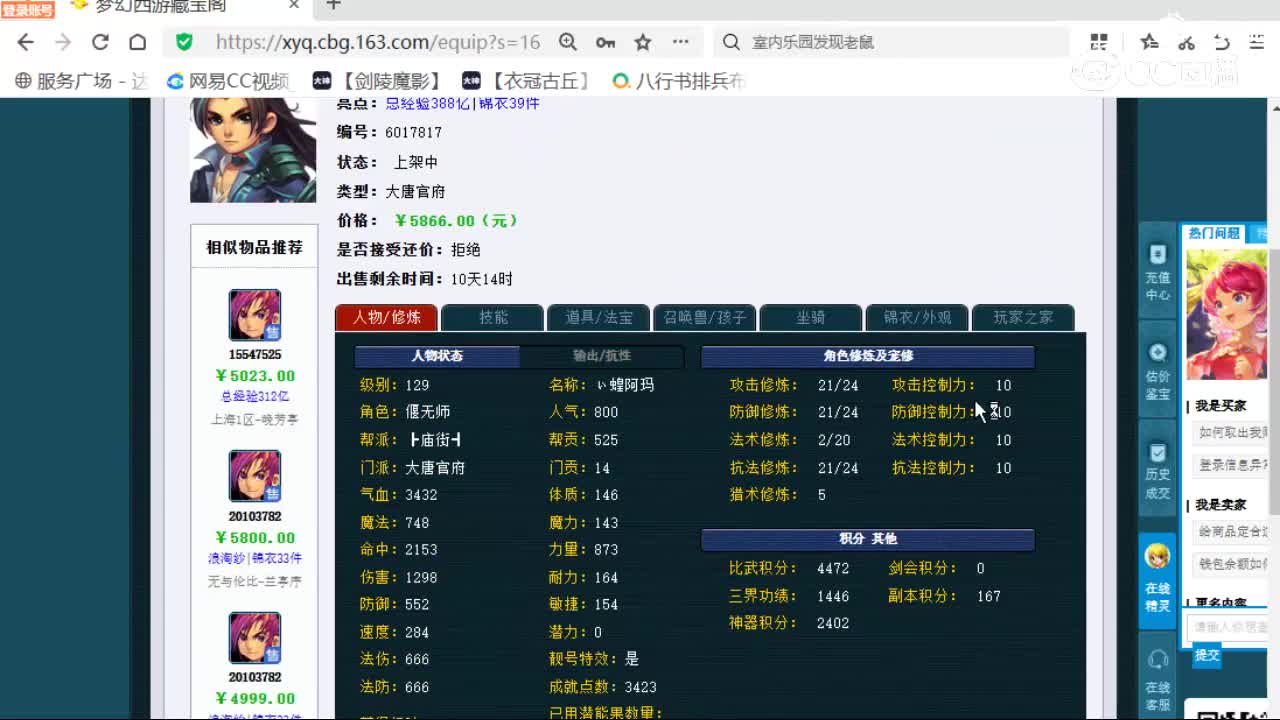
Task: Open the 如何取出我… buyer help question
Action: coord(1232,433)
